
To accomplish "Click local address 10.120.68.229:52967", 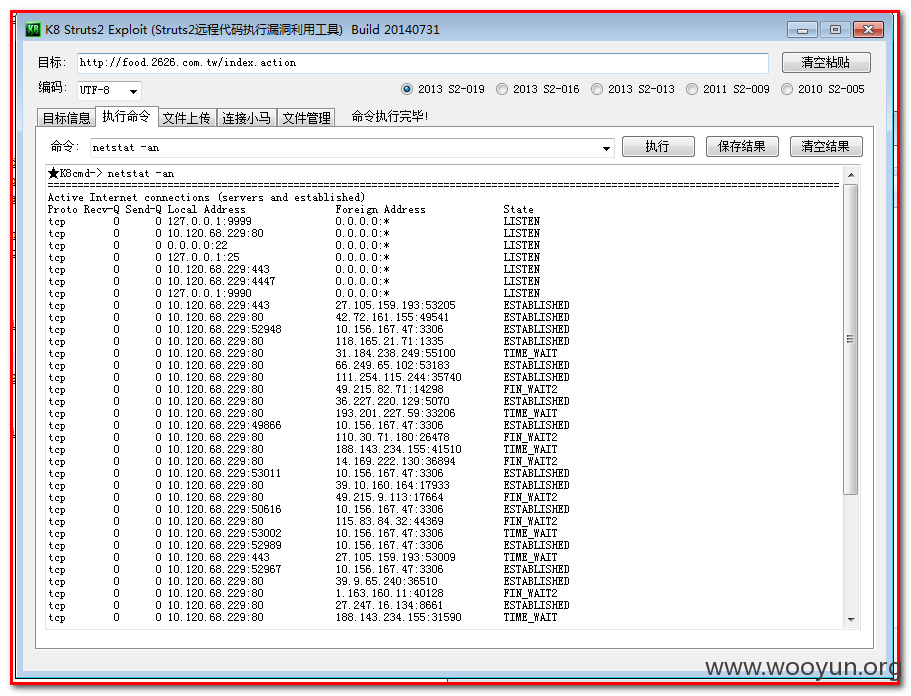I will pyautogui.click(x=225, y=570).
